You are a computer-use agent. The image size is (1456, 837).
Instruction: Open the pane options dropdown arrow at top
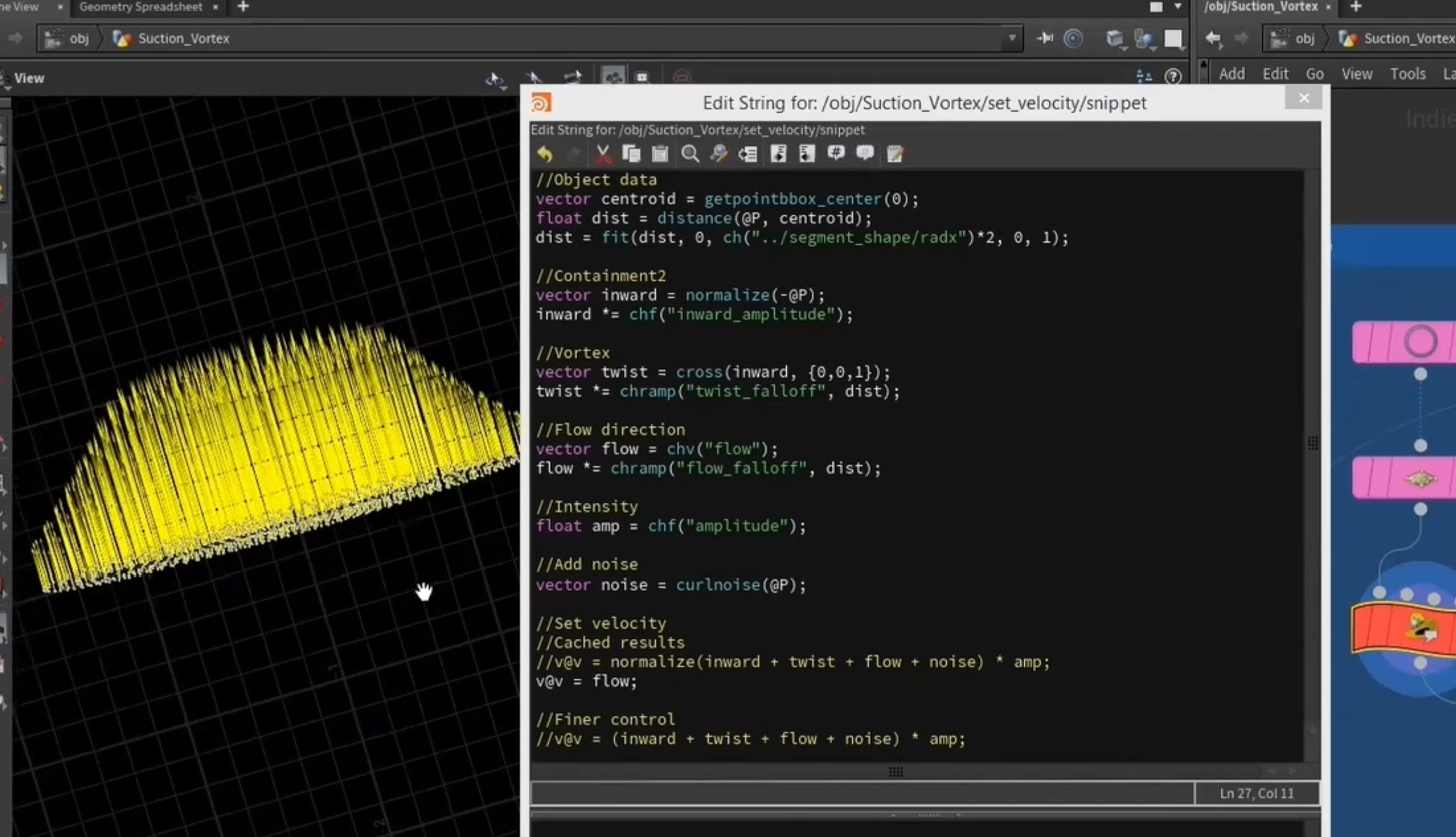coord(1178,7)
